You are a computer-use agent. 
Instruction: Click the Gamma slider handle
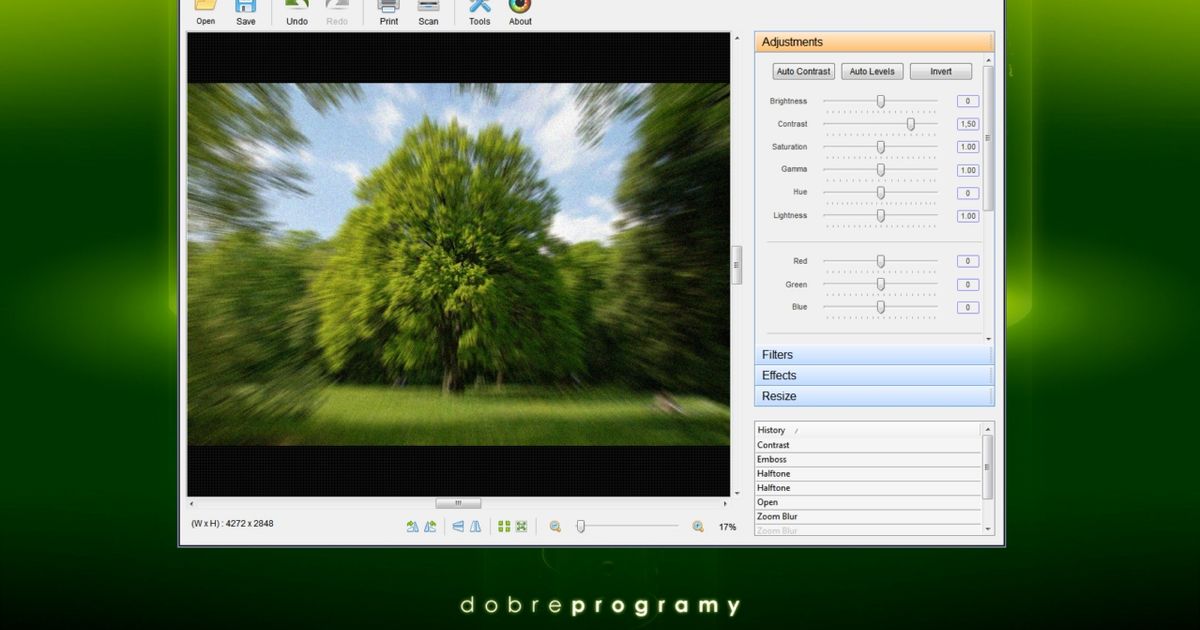[881, 170]
